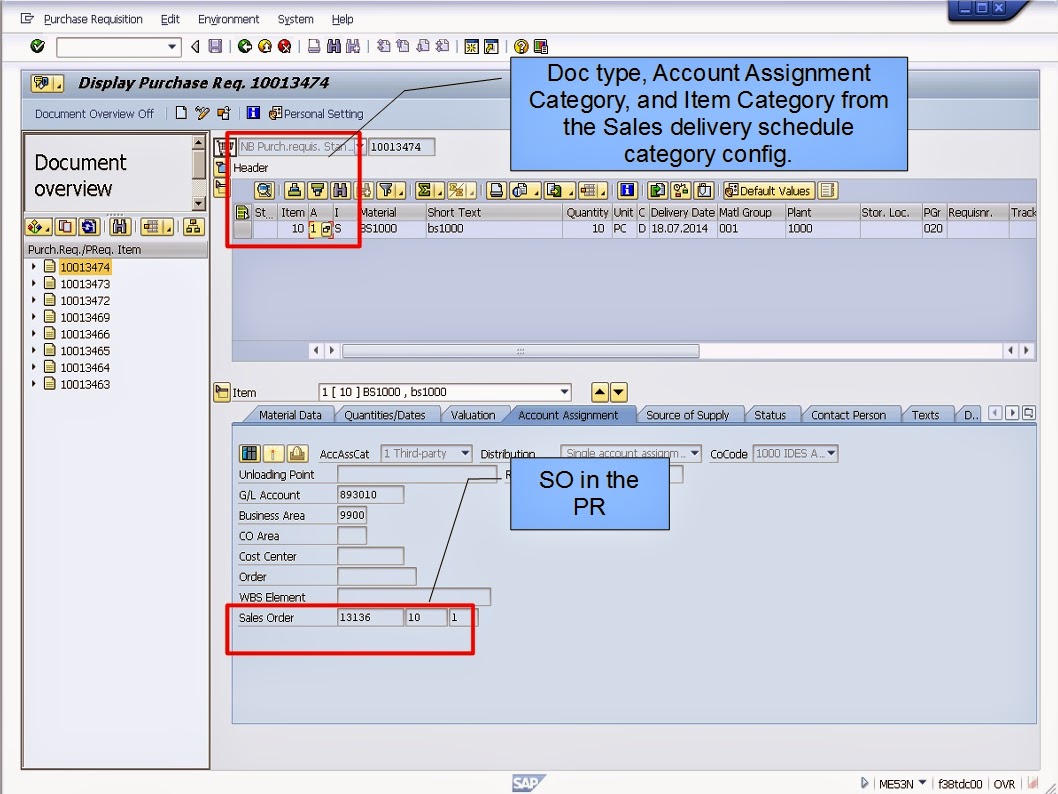Click the Help question mark icon
Image resolution: width=1058 pixels, height=794 pixels.
coord(522,45)
